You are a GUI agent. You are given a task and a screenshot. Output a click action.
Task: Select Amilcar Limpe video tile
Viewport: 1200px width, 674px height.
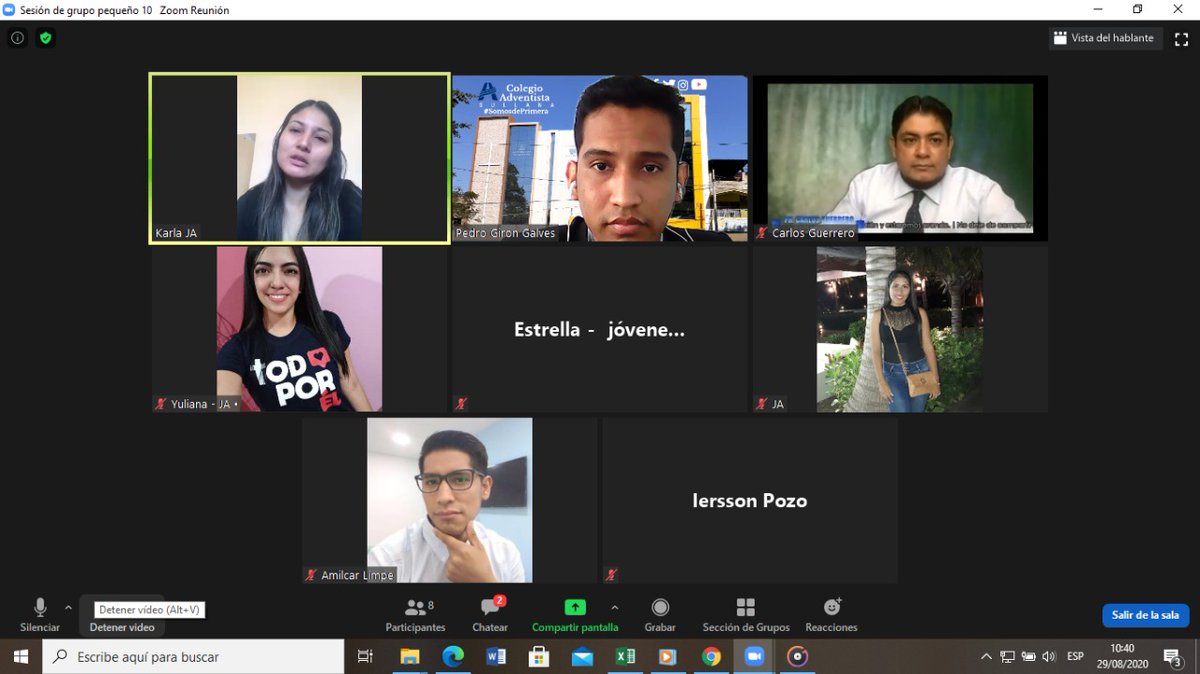point(449,500)
